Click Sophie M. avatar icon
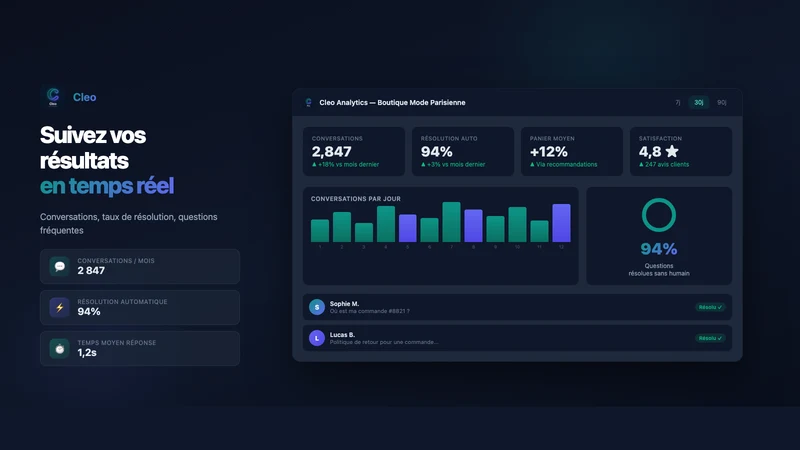 (x=317, y=307)
